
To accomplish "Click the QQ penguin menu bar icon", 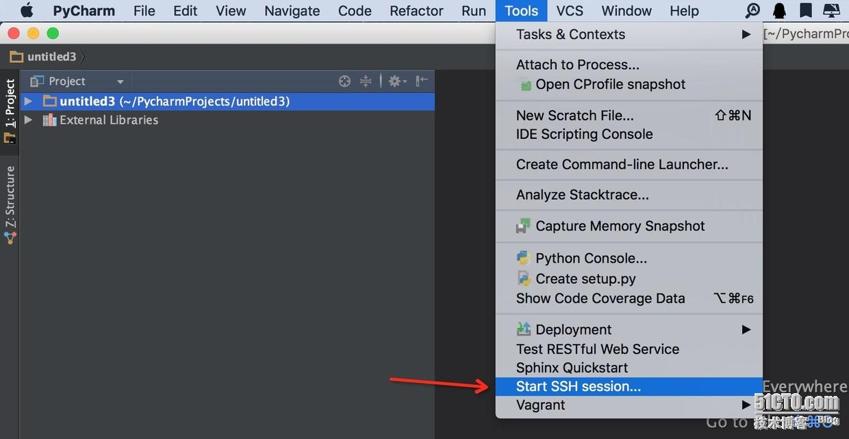I will (779, 10).
